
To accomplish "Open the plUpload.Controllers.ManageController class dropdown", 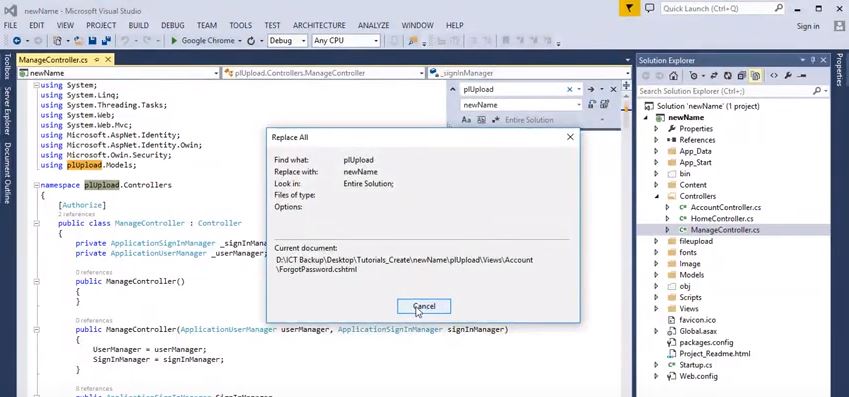I will (422, 73).
